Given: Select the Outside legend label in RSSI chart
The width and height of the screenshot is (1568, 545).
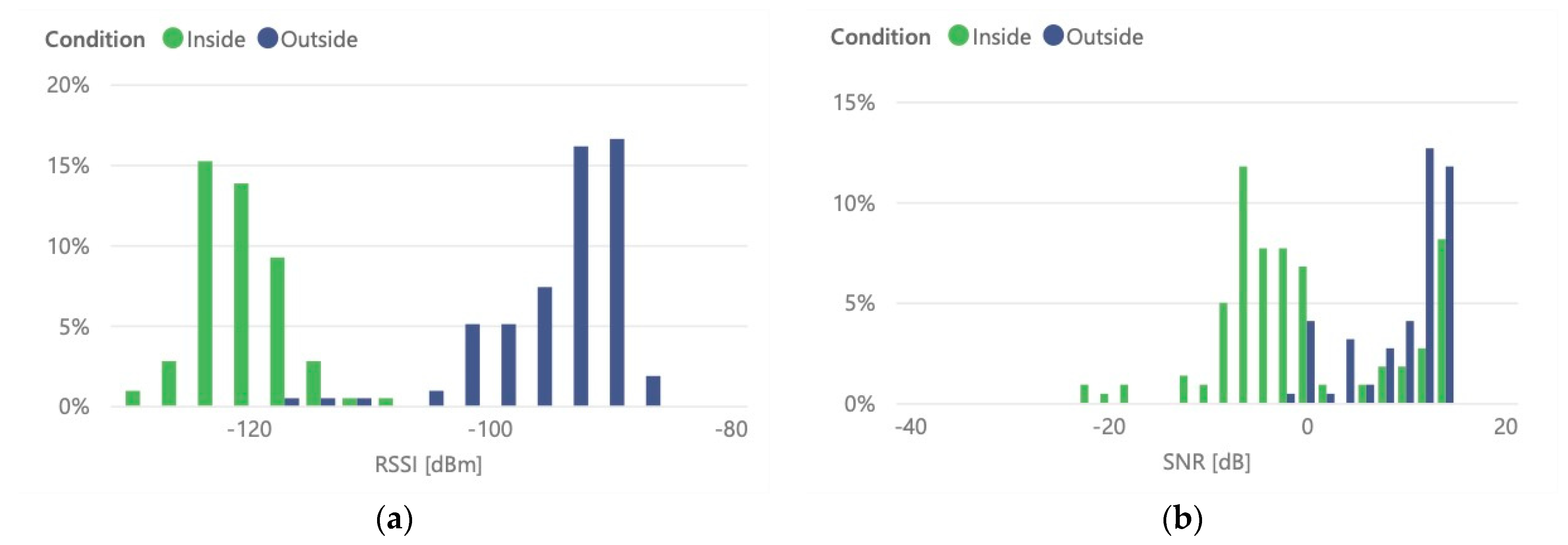Looking at the screenshot, I should (x=319, y=39).
